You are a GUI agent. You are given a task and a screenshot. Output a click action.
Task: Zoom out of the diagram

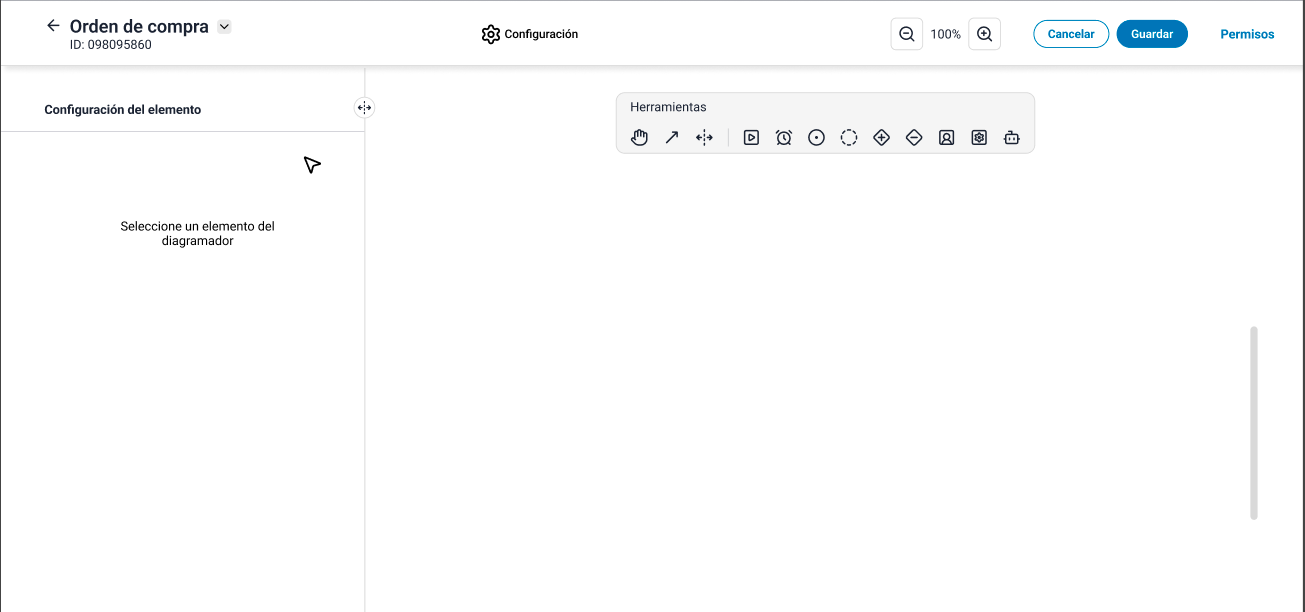tap(907, 34)
